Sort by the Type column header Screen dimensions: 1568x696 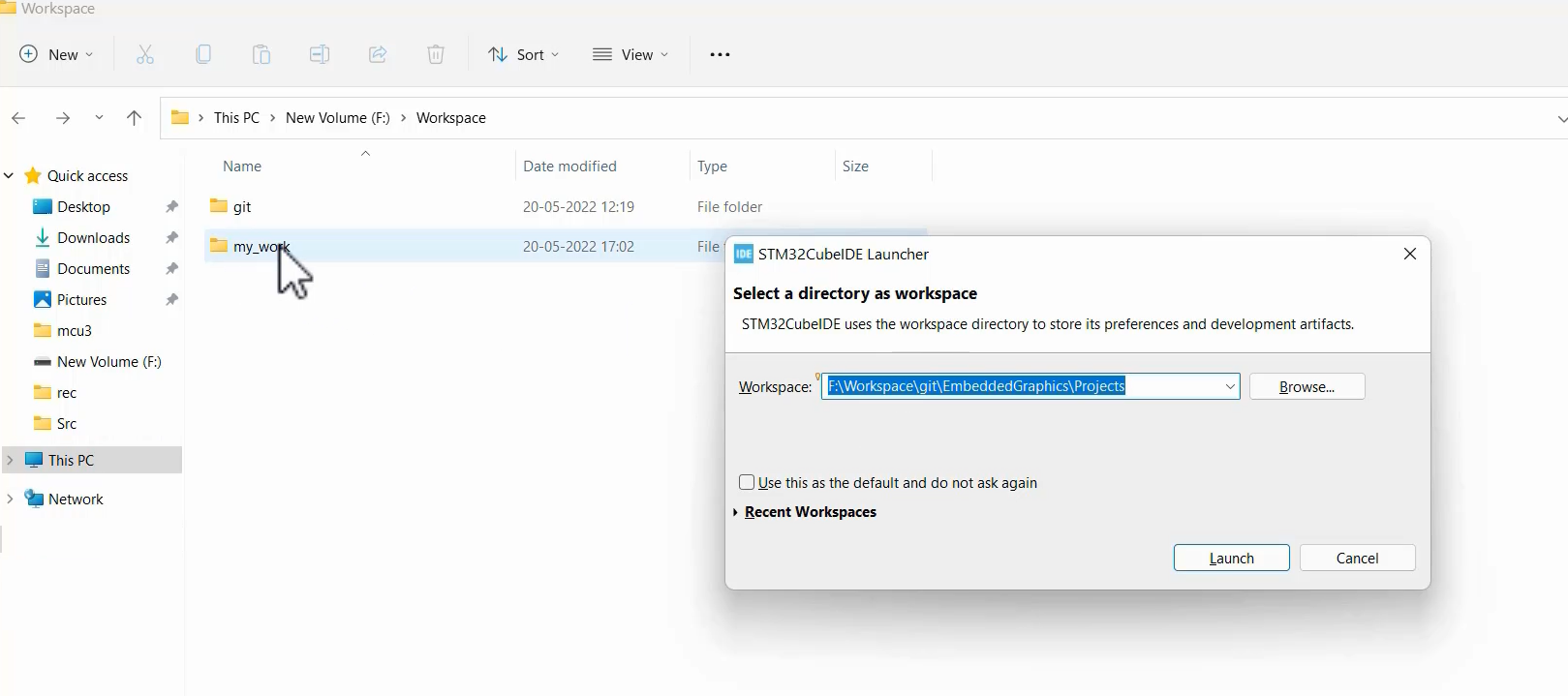(x=713, y=166)
